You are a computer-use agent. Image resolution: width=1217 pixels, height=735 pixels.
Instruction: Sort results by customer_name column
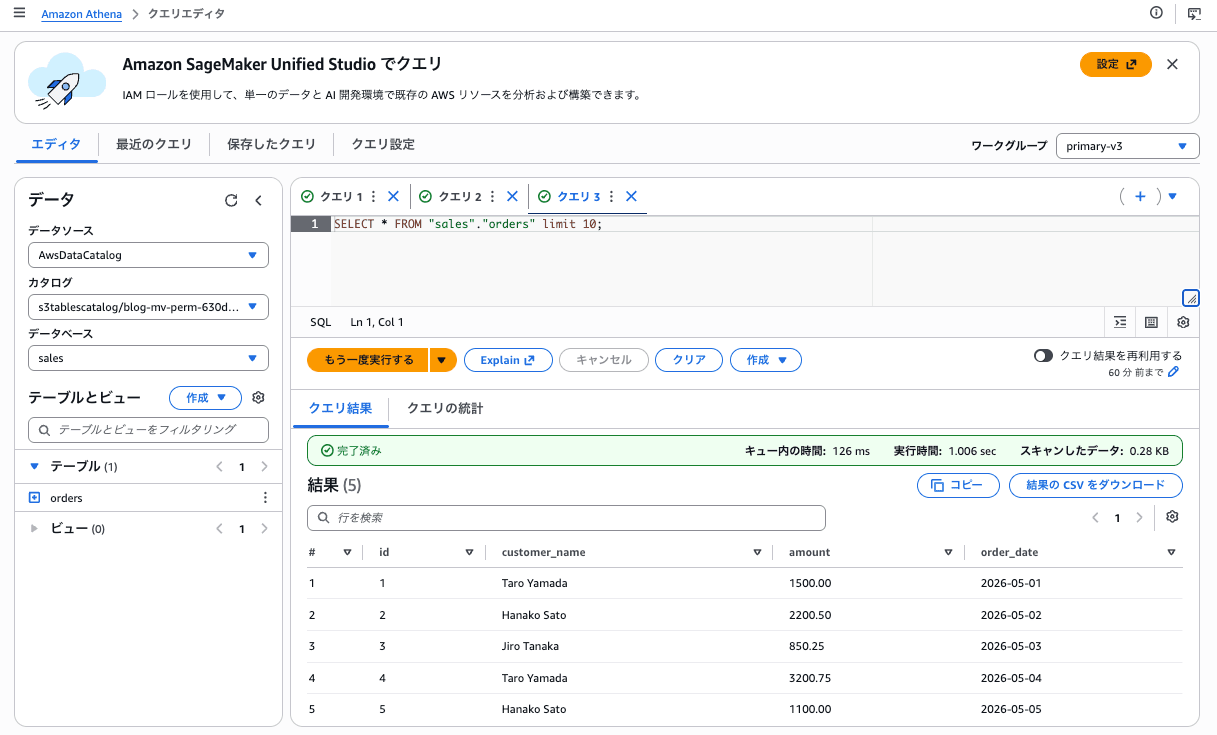click(757, 552)
